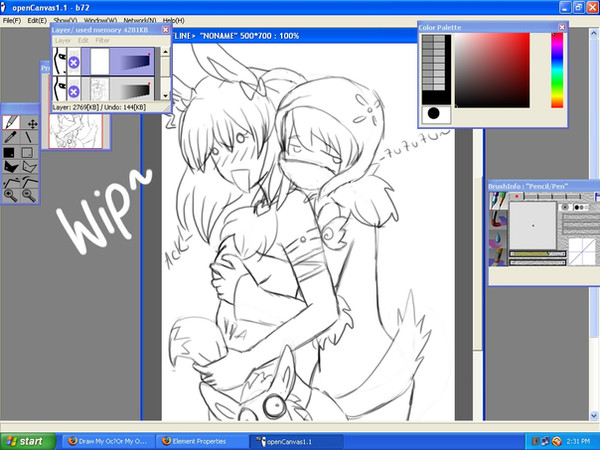Viewport: 600px width, 450px height.
Task: Open Filter menu in Layer panel
Action: click(102, 40)
